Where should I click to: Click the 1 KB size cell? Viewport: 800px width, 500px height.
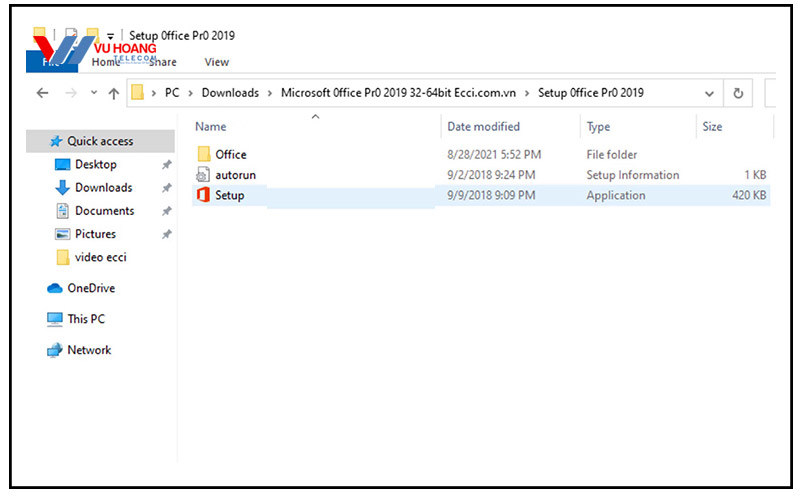coord(755,175)
